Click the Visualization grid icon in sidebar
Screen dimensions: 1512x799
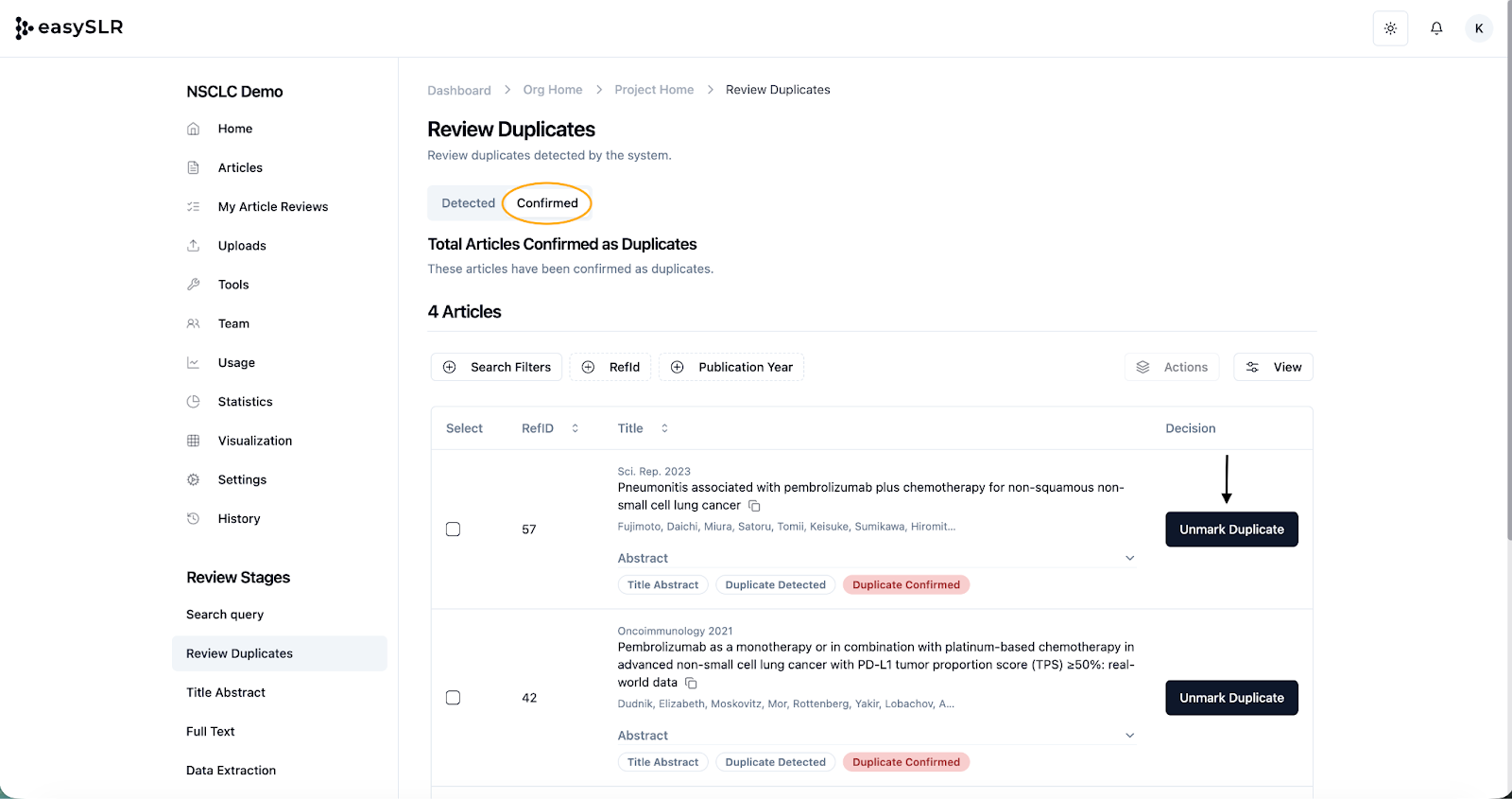pos(194,441)
